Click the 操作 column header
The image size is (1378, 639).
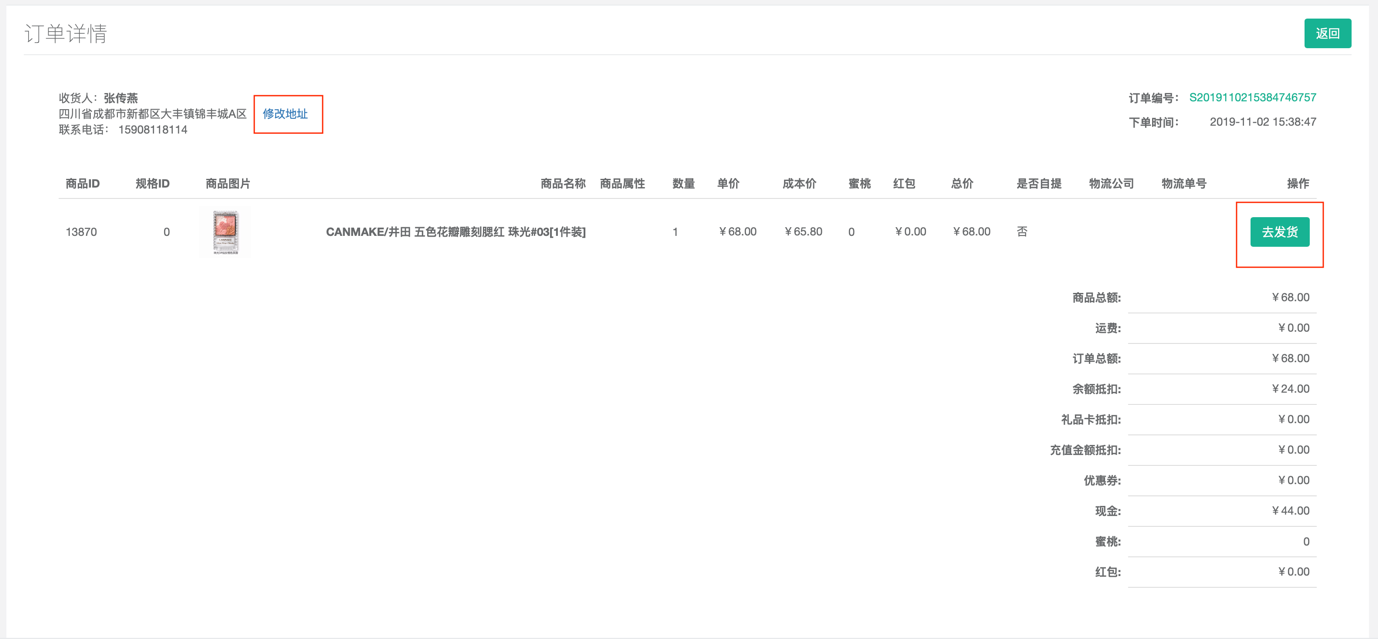(1298, 184)
